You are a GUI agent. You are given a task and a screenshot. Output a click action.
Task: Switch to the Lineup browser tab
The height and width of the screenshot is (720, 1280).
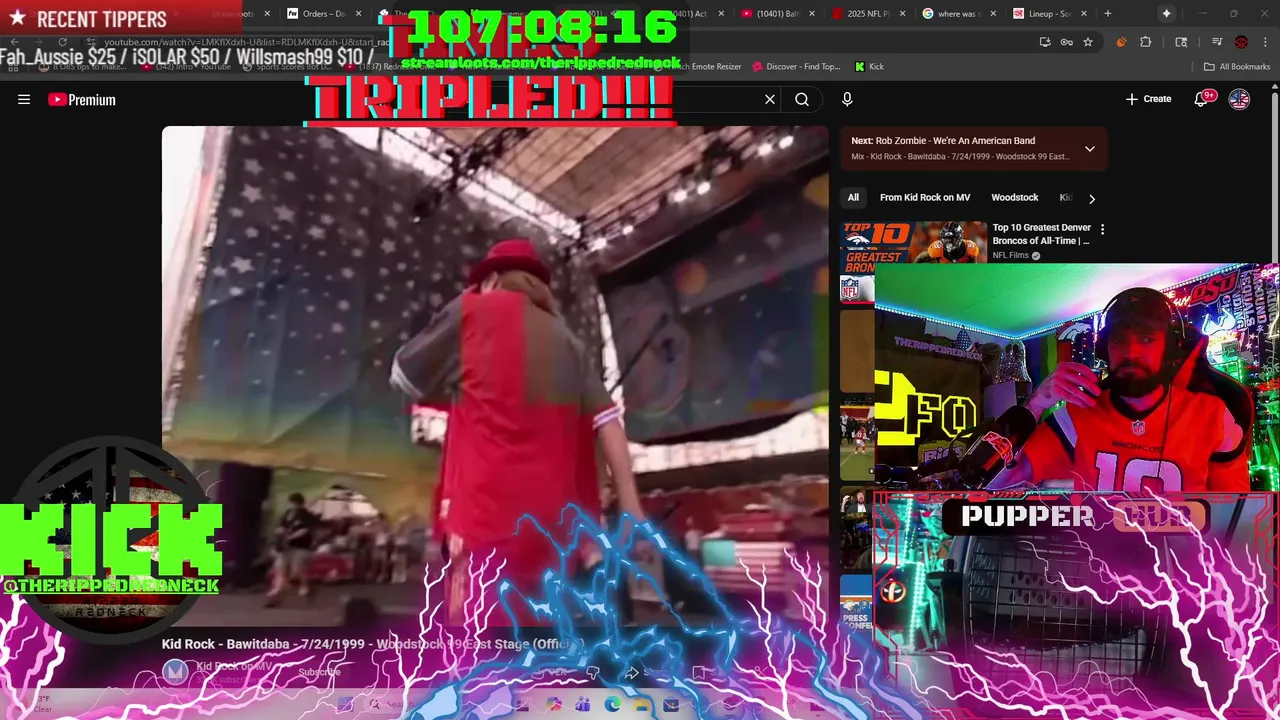click(1049, 14)
